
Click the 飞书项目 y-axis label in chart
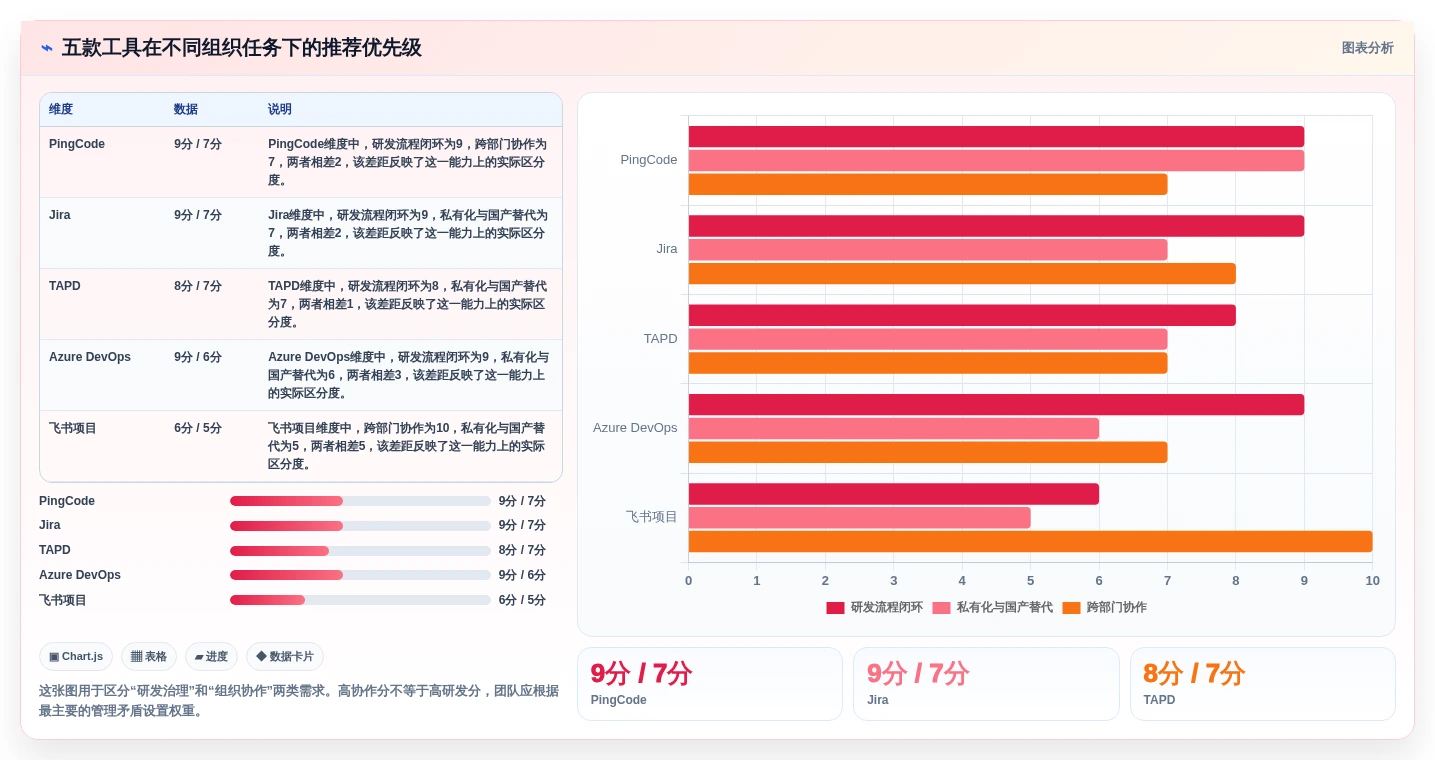652,517
